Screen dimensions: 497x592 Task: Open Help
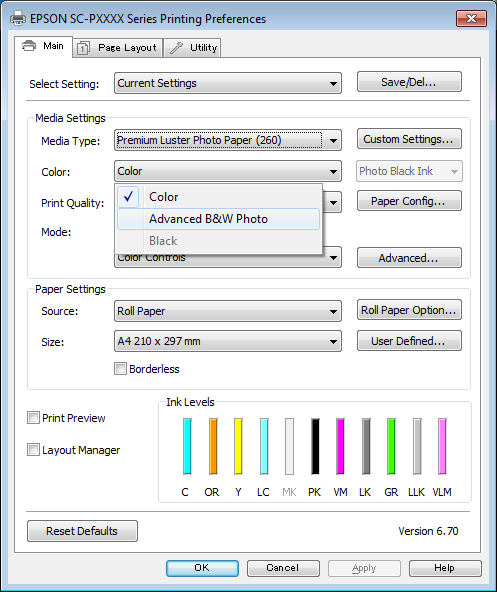point(445,568)
